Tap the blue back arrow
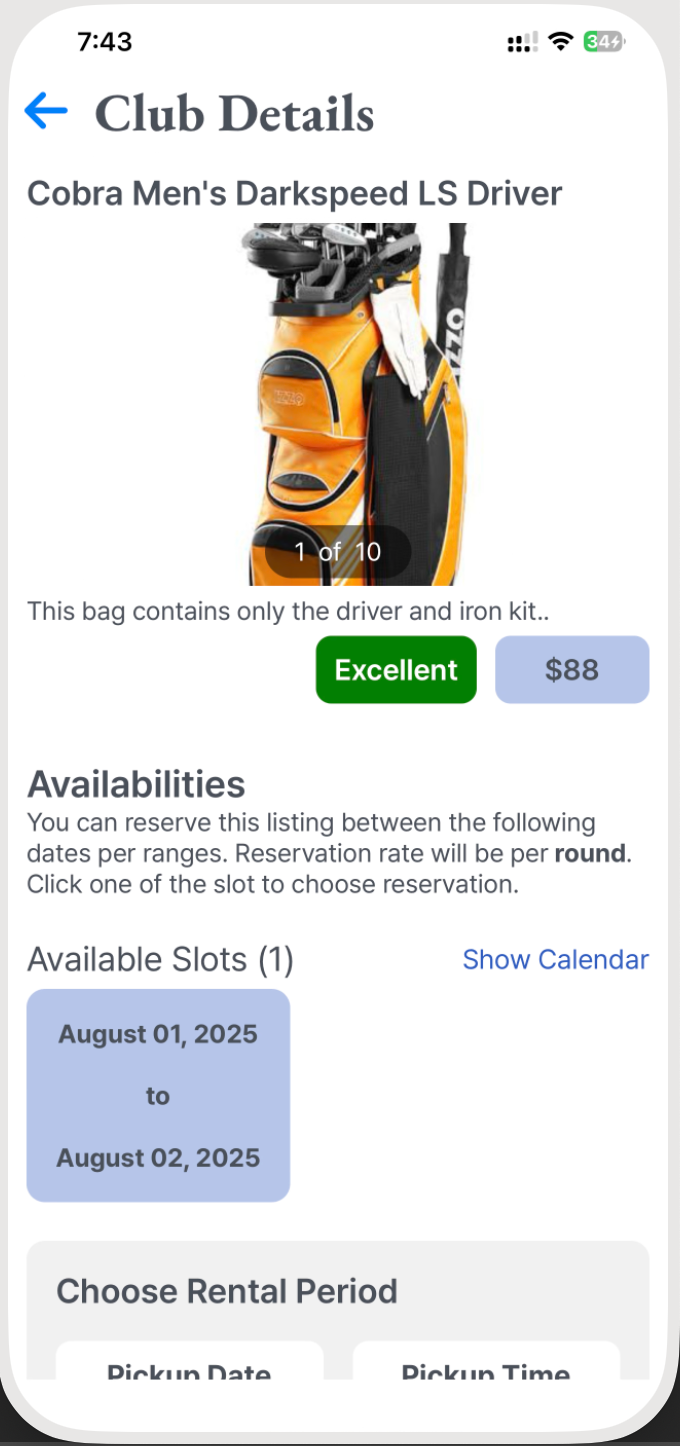The width and height of the screenshot is (680, 1446). [46, 110]
